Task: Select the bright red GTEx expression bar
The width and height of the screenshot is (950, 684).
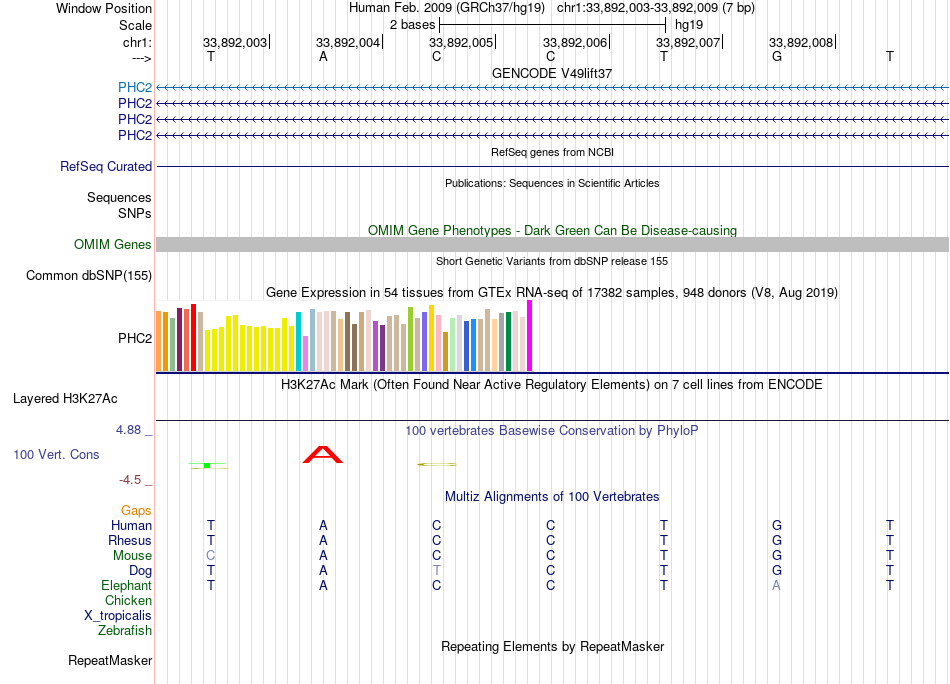Action: [193, 337]
